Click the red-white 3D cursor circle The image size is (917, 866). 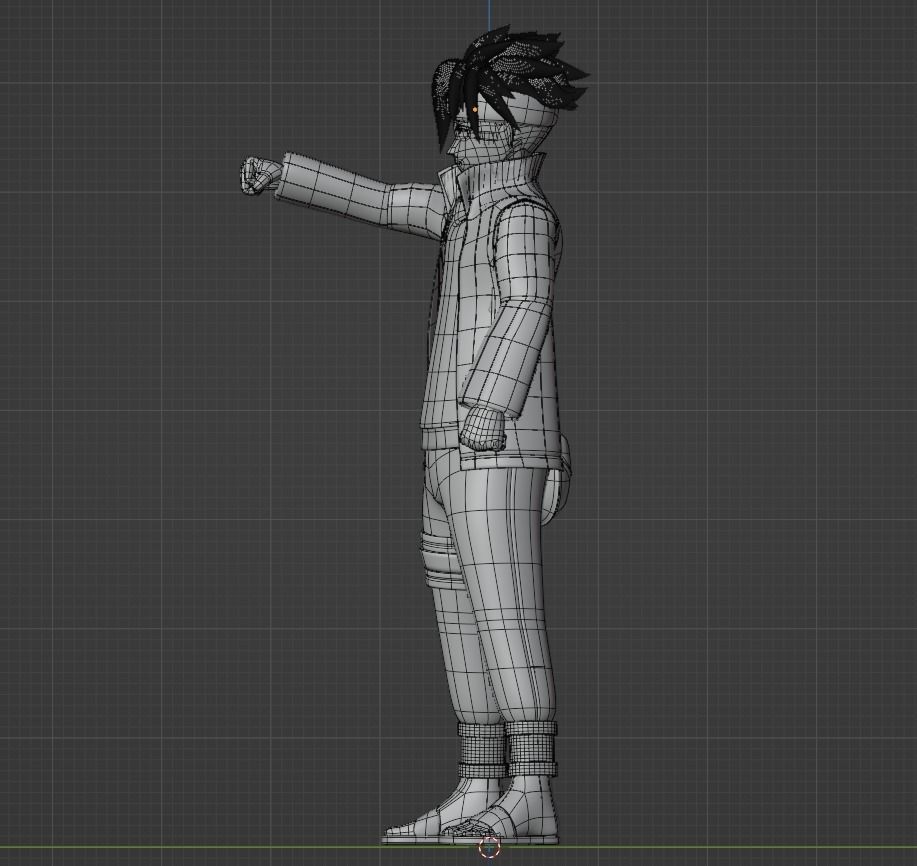tap(489, 846)
